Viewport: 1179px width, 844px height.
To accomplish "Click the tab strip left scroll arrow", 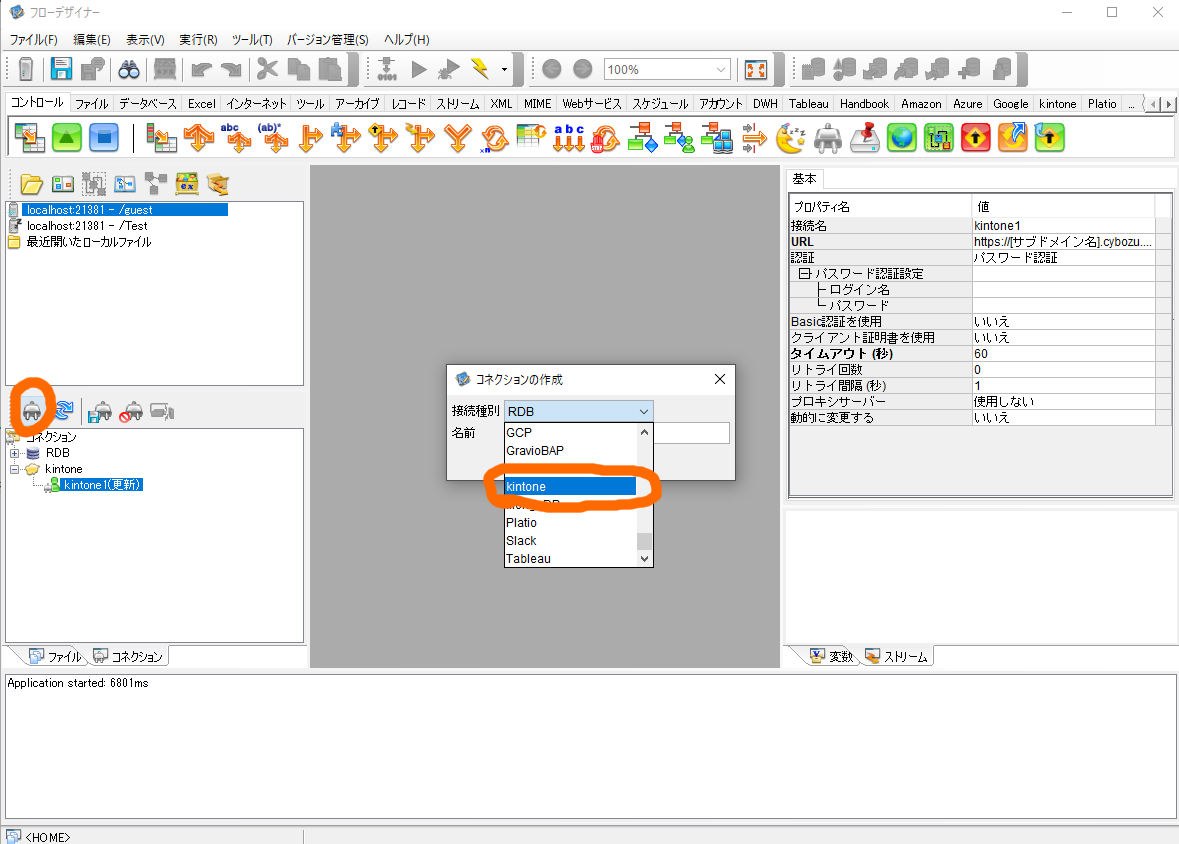I will (x=1153, y=105).
